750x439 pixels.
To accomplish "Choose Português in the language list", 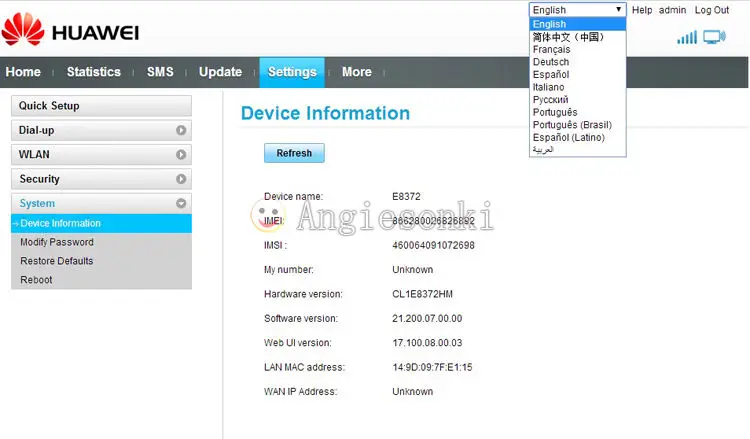I will [577, 112].
